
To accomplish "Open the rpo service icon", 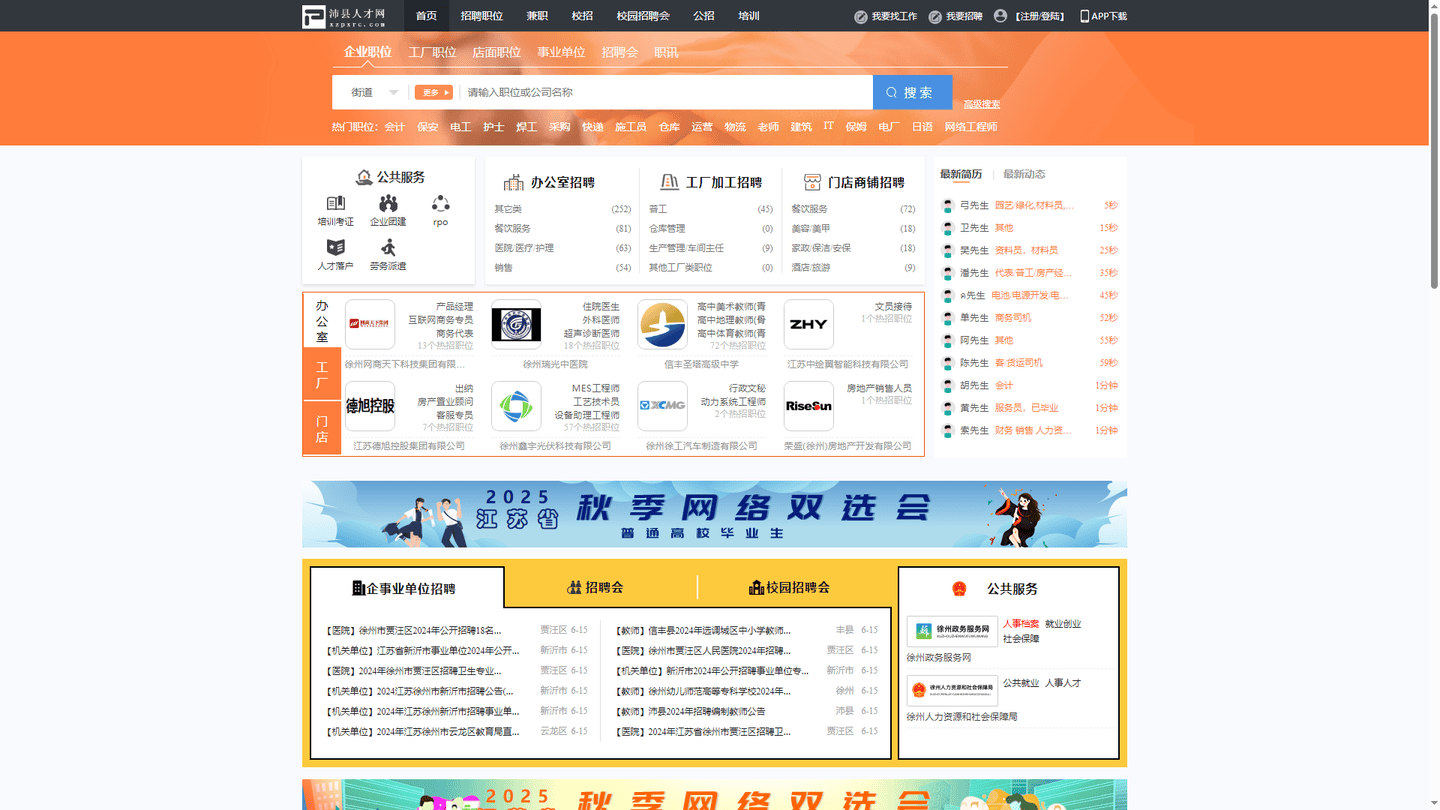I will click(x=440, y=204).
